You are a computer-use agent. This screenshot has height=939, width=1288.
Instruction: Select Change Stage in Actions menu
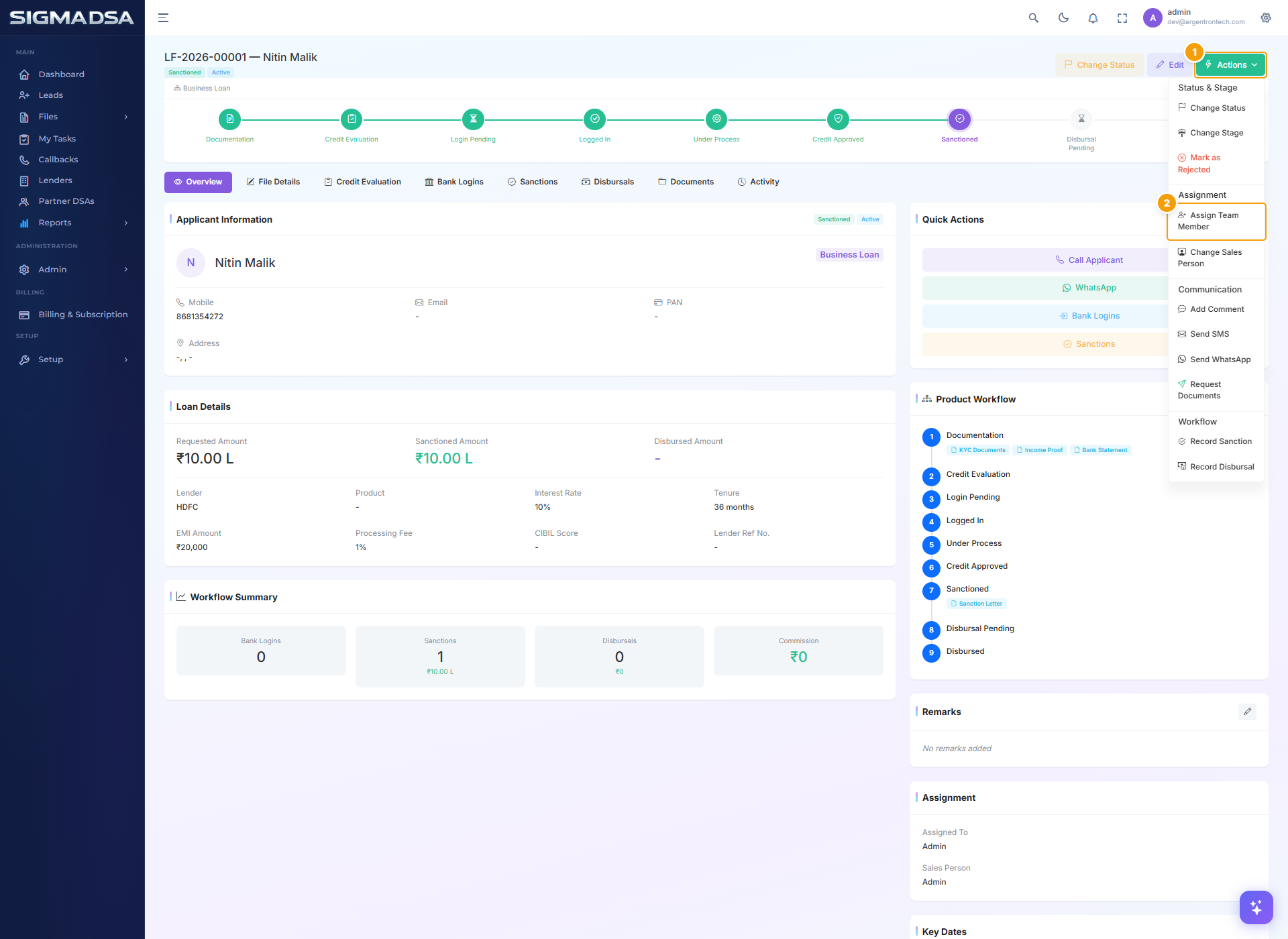1216,133
